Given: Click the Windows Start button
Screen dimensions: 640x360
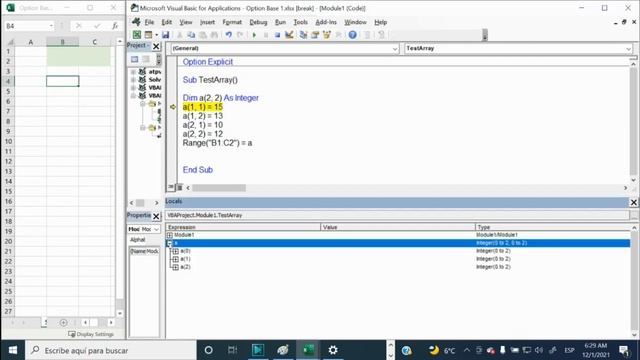Looking at the screenshot, I should pyautogui.click(x=13, y=350).
